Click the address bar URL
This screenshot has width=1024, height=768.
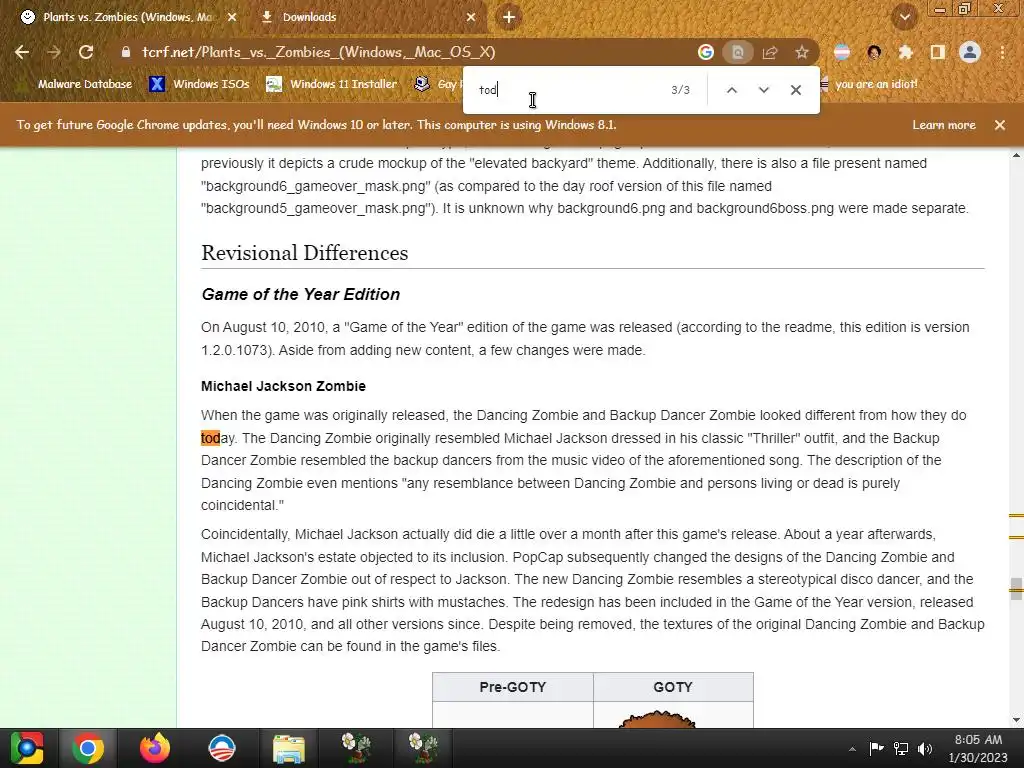(319, 52)
